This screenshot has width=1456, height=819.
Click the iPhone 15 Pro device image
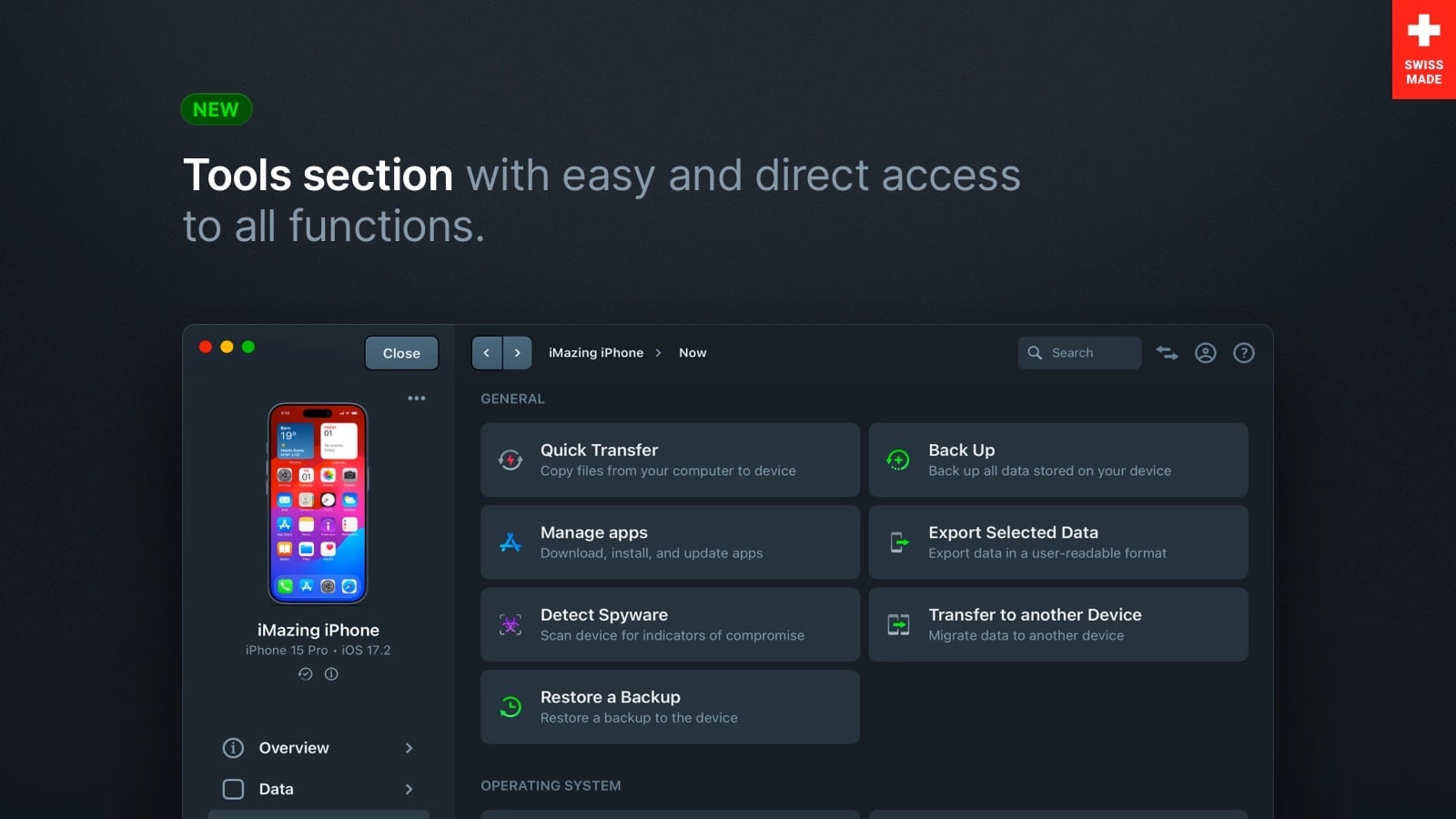pos(318,503)
